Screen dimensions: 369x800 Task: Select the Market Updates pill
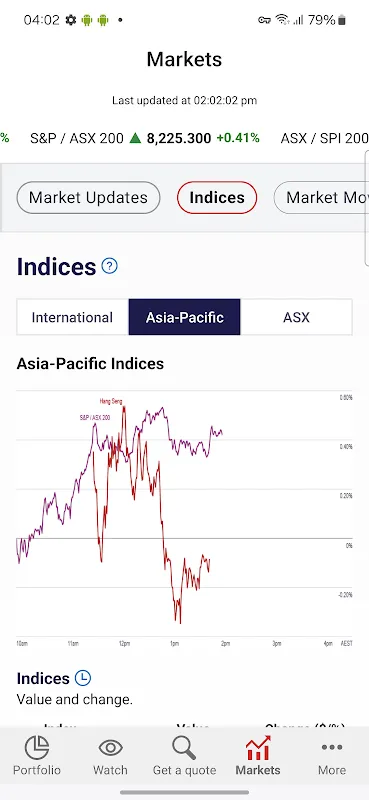coord(88,197)
